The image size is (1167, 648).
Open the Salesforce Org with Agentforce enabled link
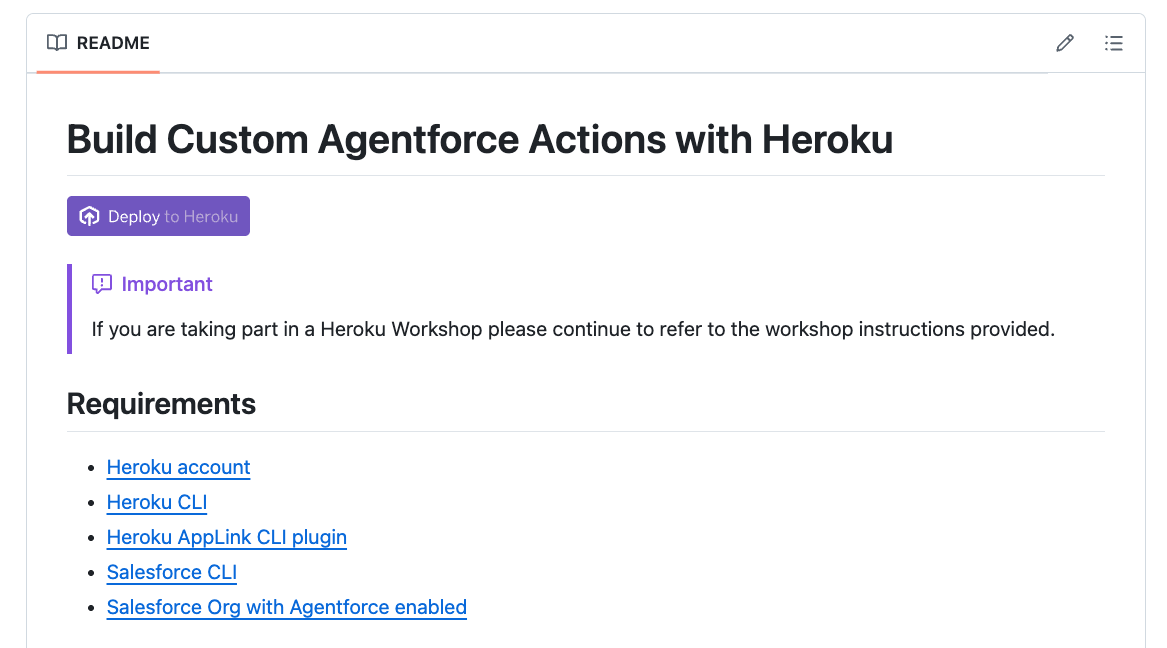286,607
